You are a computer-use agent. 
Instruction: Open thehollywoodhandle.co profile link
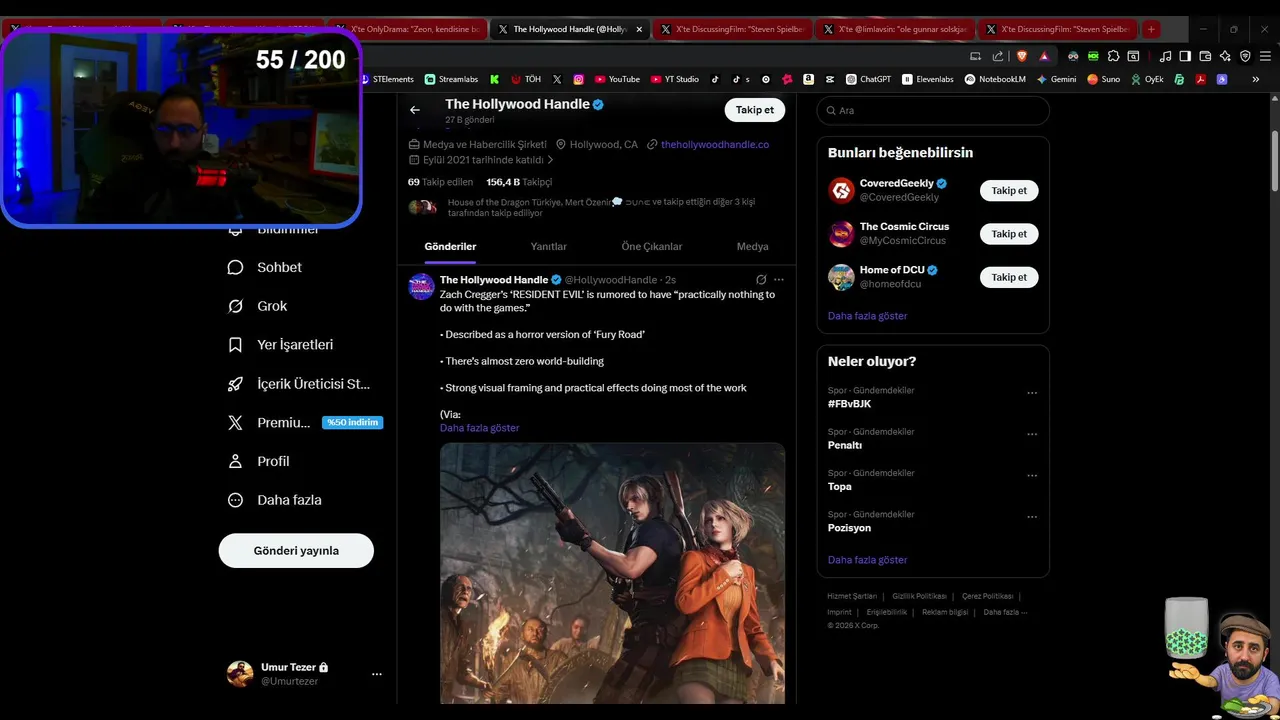click(x=715, y=144)
